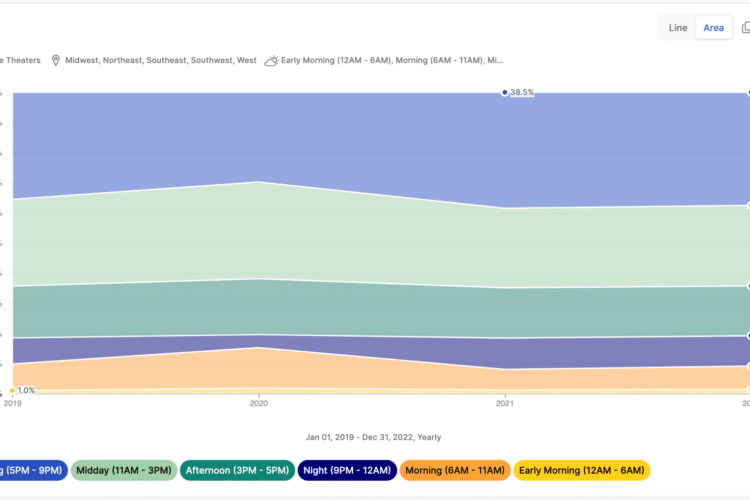
Task: Click the 2021 x-axis label
Action: coord(505,403)
